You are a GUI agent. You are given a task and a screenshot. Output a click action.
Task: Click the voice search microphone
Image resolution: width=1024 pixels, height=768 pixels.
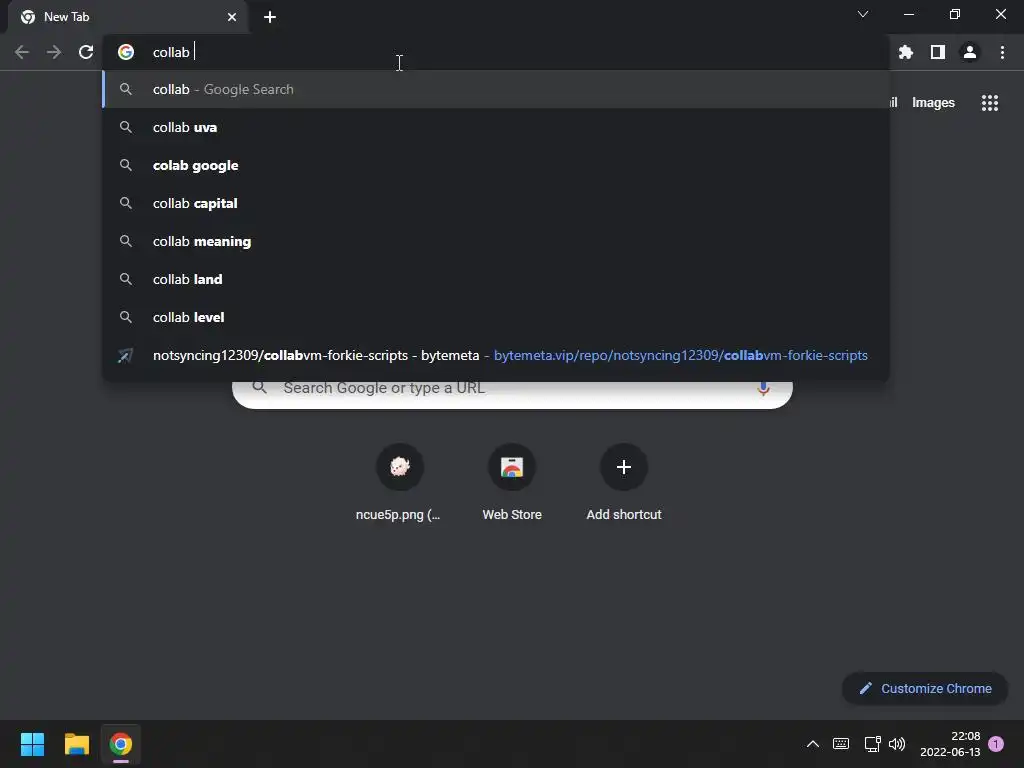click(x=763, y=388)
